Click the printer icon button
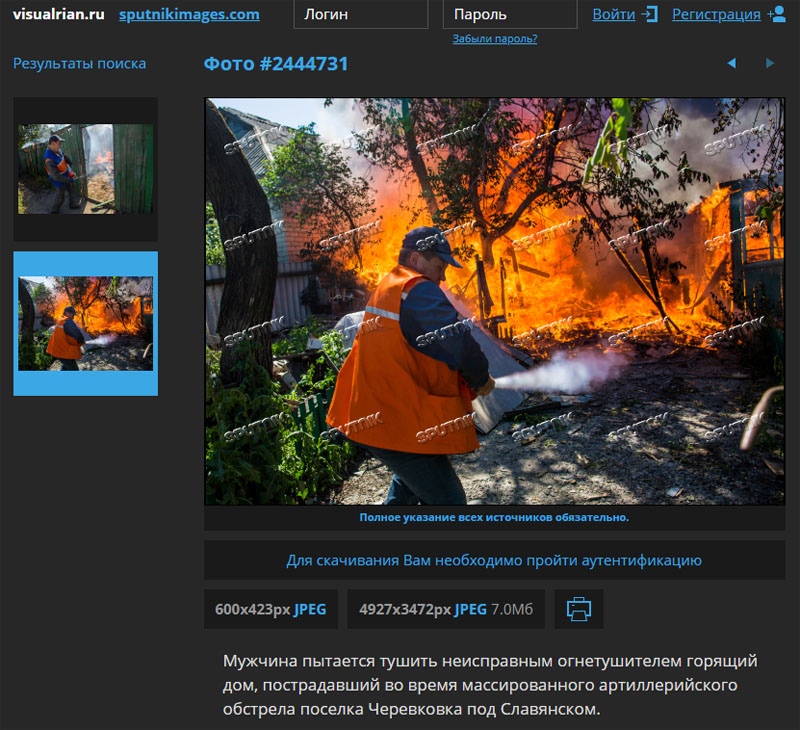800x730 pixels. [579, 609]
